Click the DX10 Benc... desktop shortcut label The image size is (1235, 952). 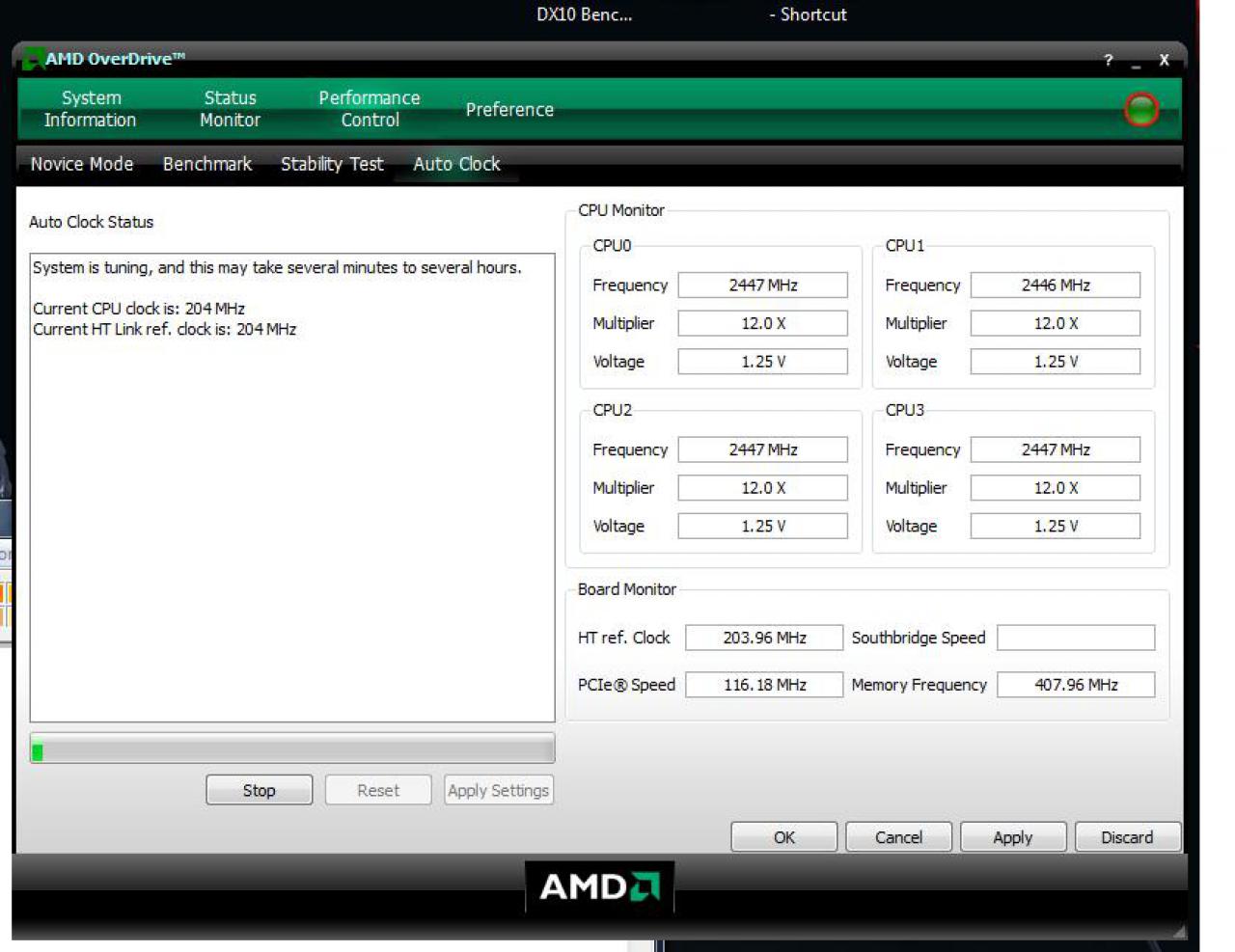[x=585, y=14]
